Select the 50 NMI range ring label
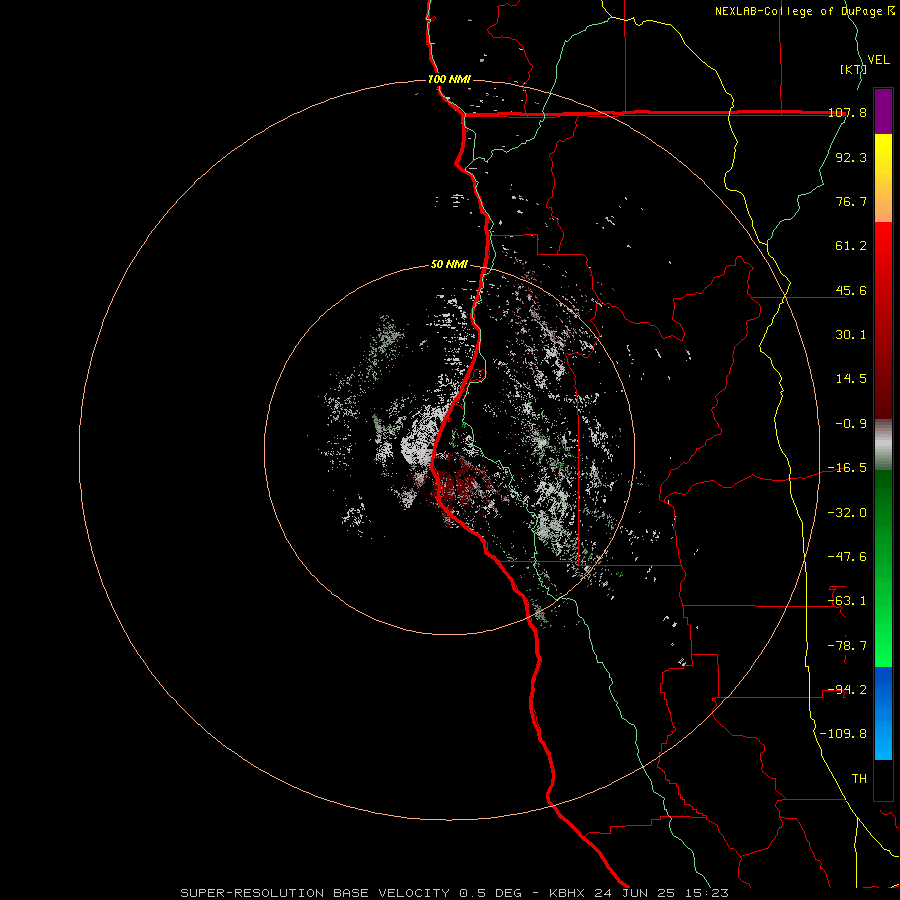Viewport: 900px width, 900px height. pyautogui.click(x=449, y=264)
